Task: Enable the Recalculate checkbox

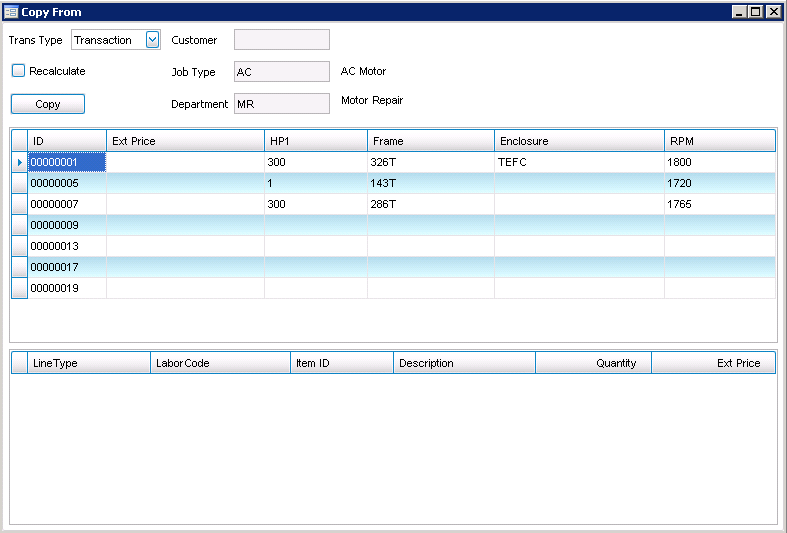Action: coord(18,71)
